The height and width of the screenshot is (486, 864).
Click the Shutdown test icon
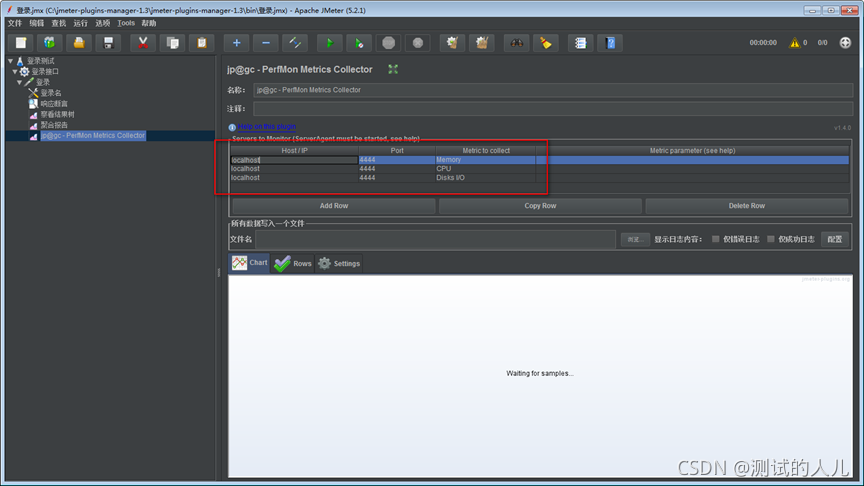[418, 43]
